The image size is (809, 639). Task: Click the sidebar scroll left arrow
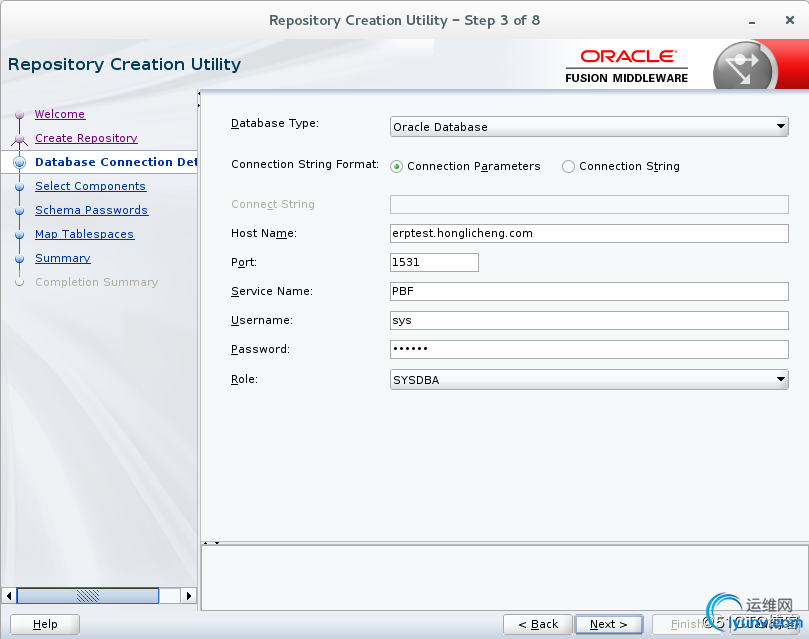[10, 596]
